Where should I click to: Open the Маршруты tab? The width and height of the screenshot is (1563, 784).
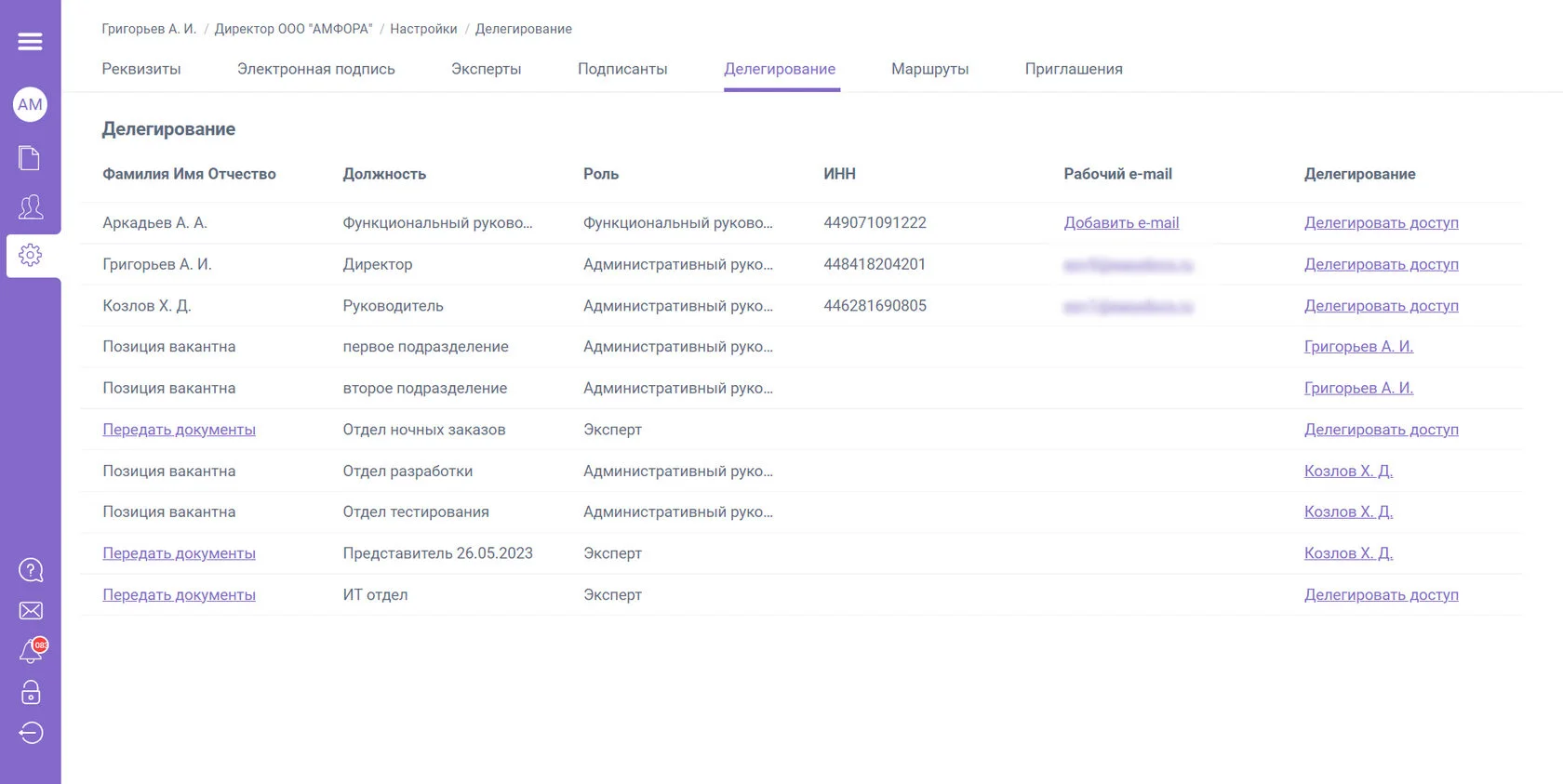click(x=929, y=69)
